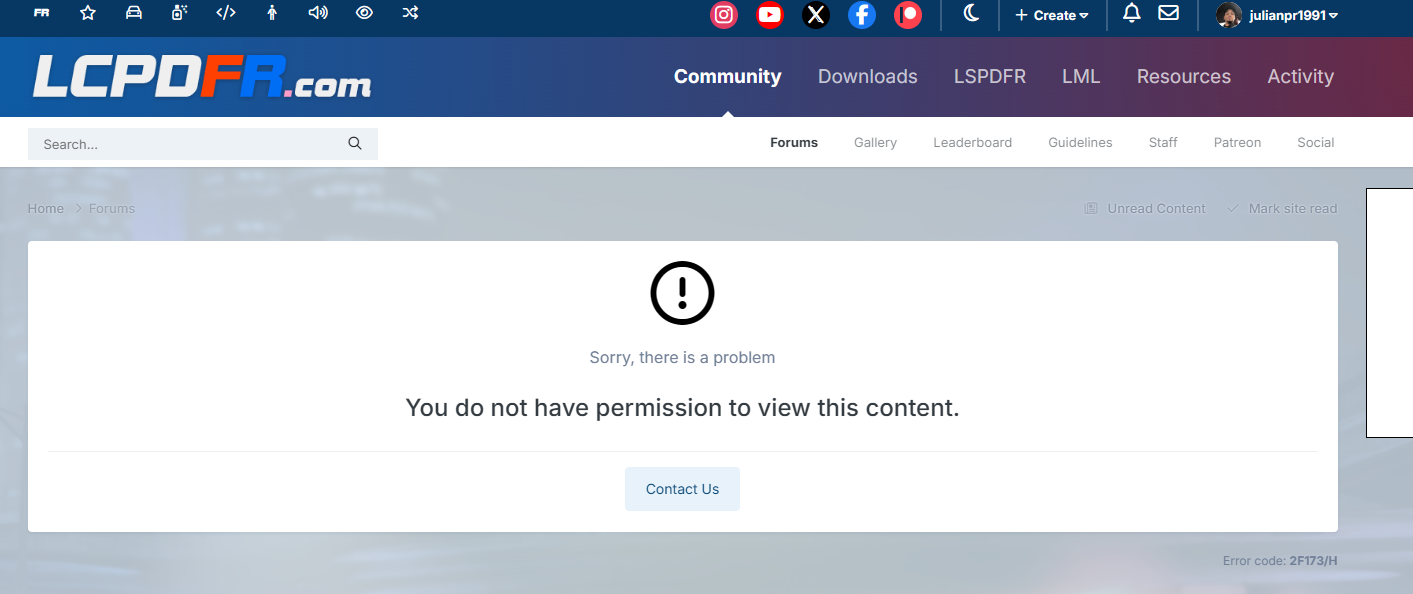Image resolution: width=1413 pixels, height=594 pixels.
Task: Open julianpr1991 user menu
Action: pos(1293,15)
